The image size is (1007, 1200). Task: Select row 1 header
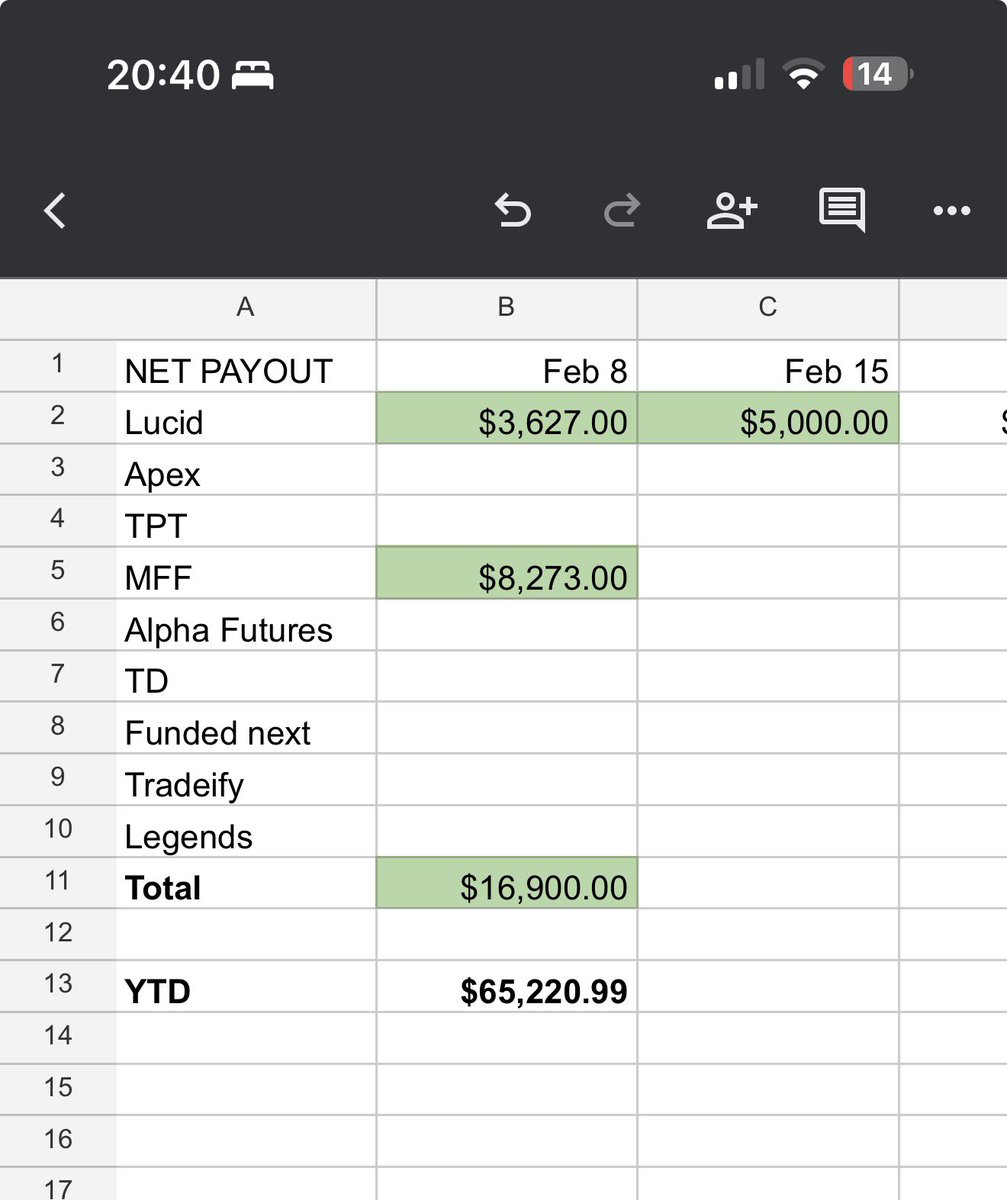(58, 365)
